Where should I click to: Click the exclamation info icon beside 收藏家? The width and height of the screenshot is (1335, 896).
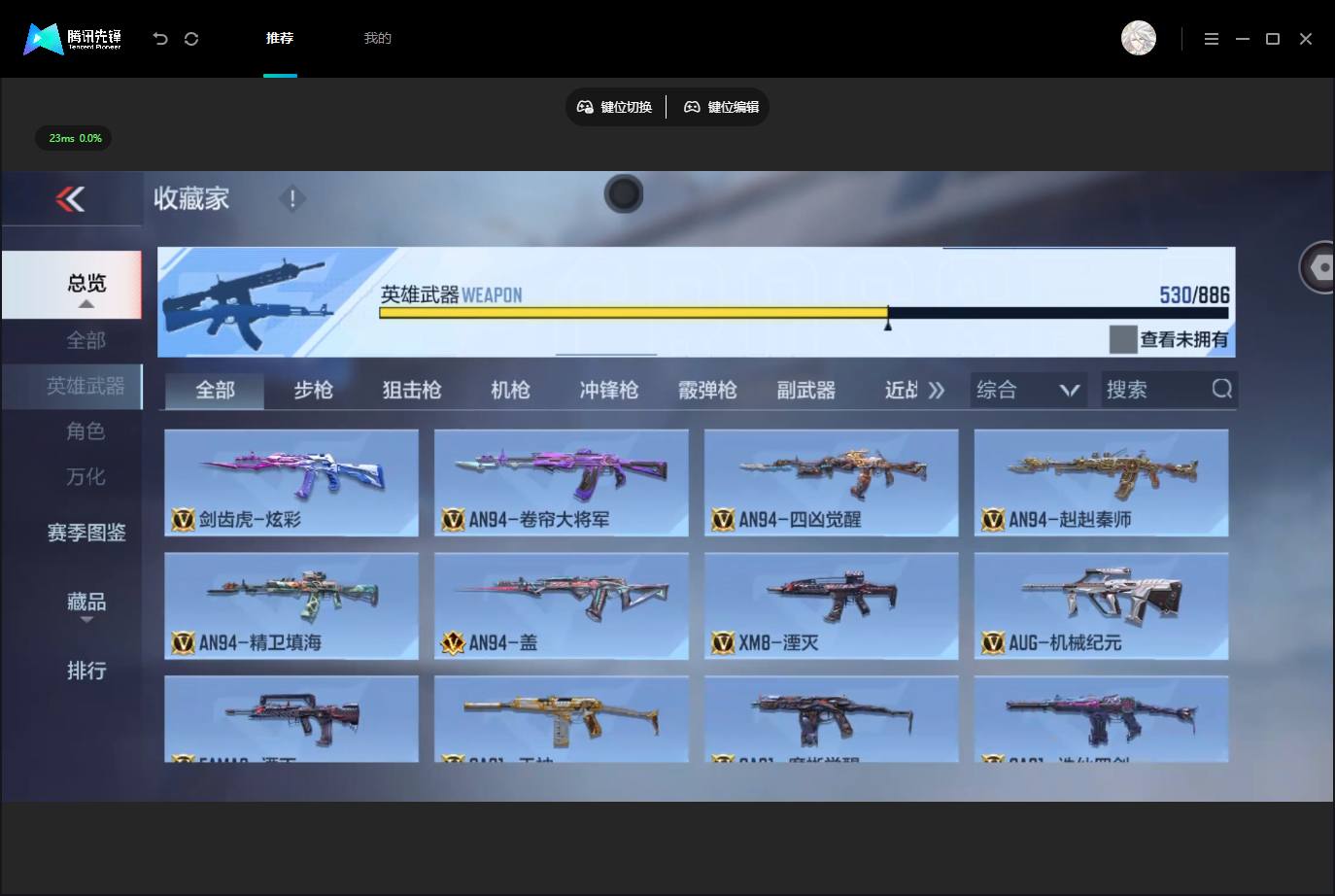click(x=292, y=199)
